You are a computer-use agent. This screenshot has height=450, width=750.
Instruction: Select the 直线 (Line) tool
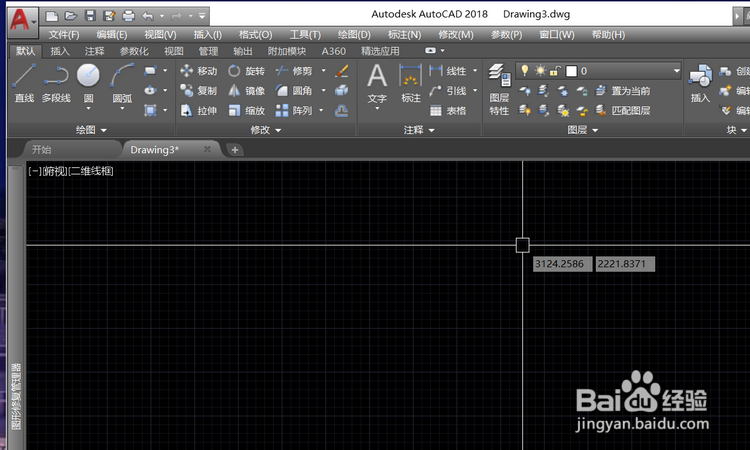[24, 83]
